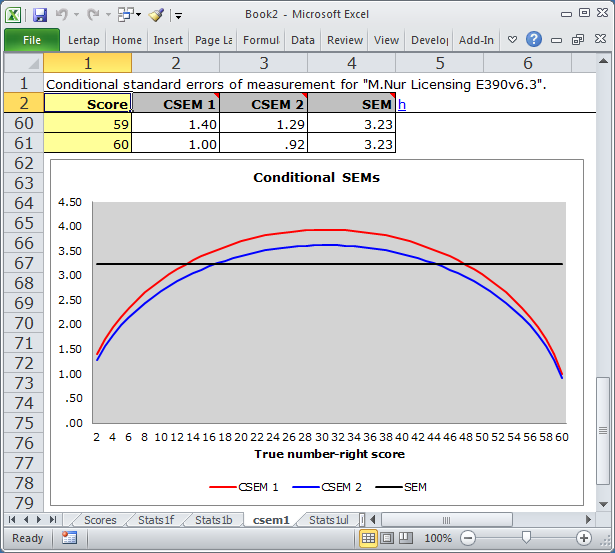Click last-sheet navigation arrow
The image size is (615, 553).
(53, 520)
